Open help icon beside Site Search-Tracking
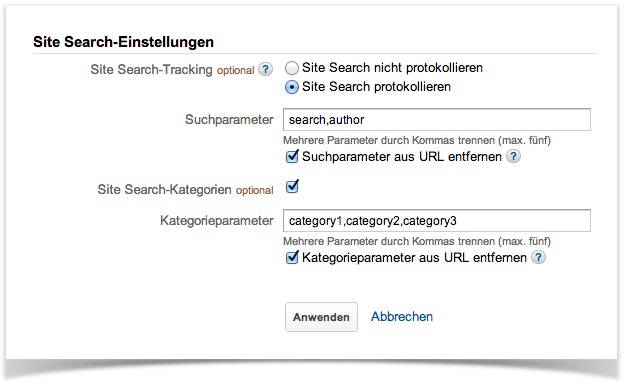 coord(265,69)
